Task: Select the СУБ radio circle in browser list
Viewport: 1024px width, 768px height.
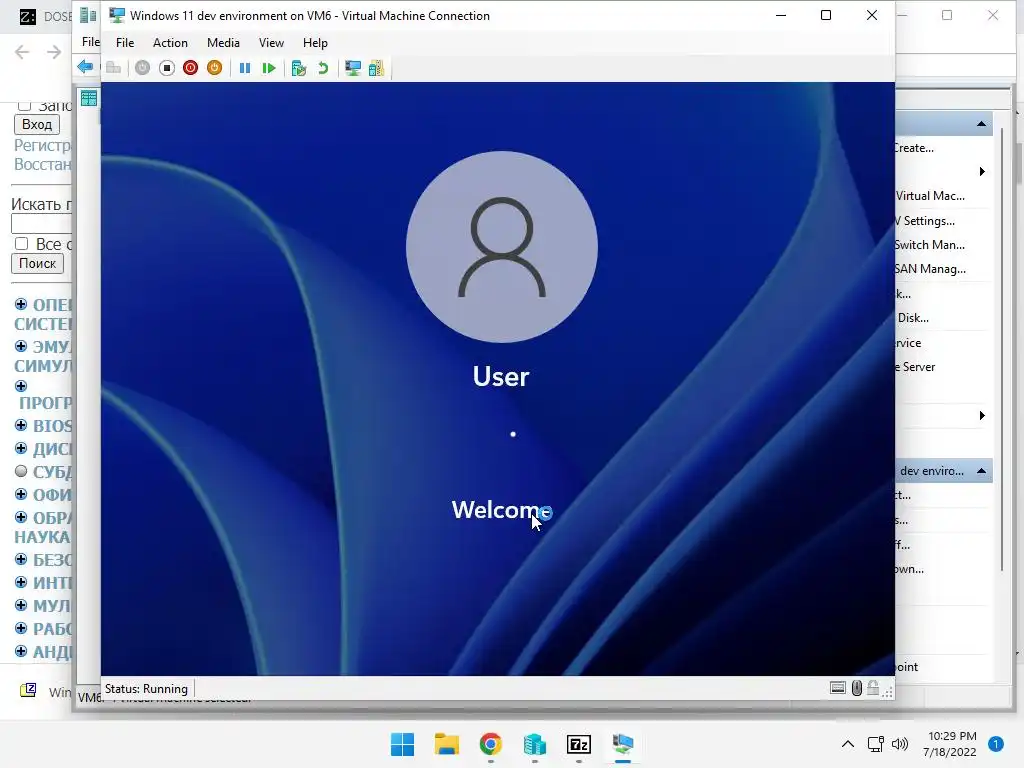Action: (21, 471)
